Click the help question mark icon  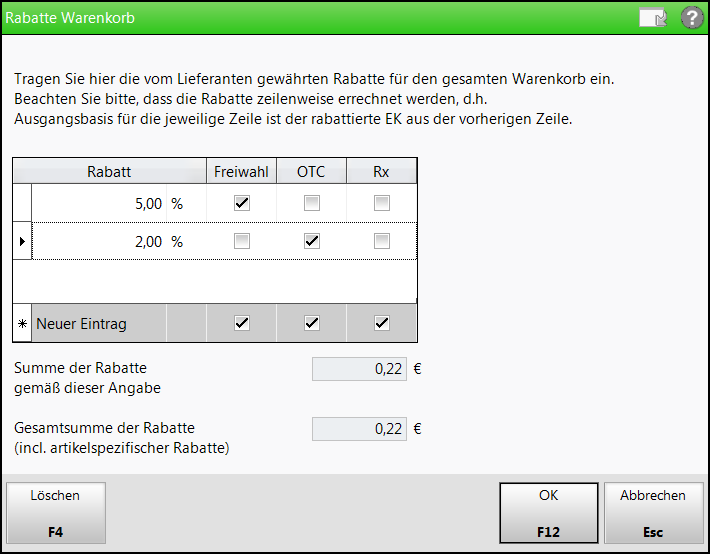[691, 17]
